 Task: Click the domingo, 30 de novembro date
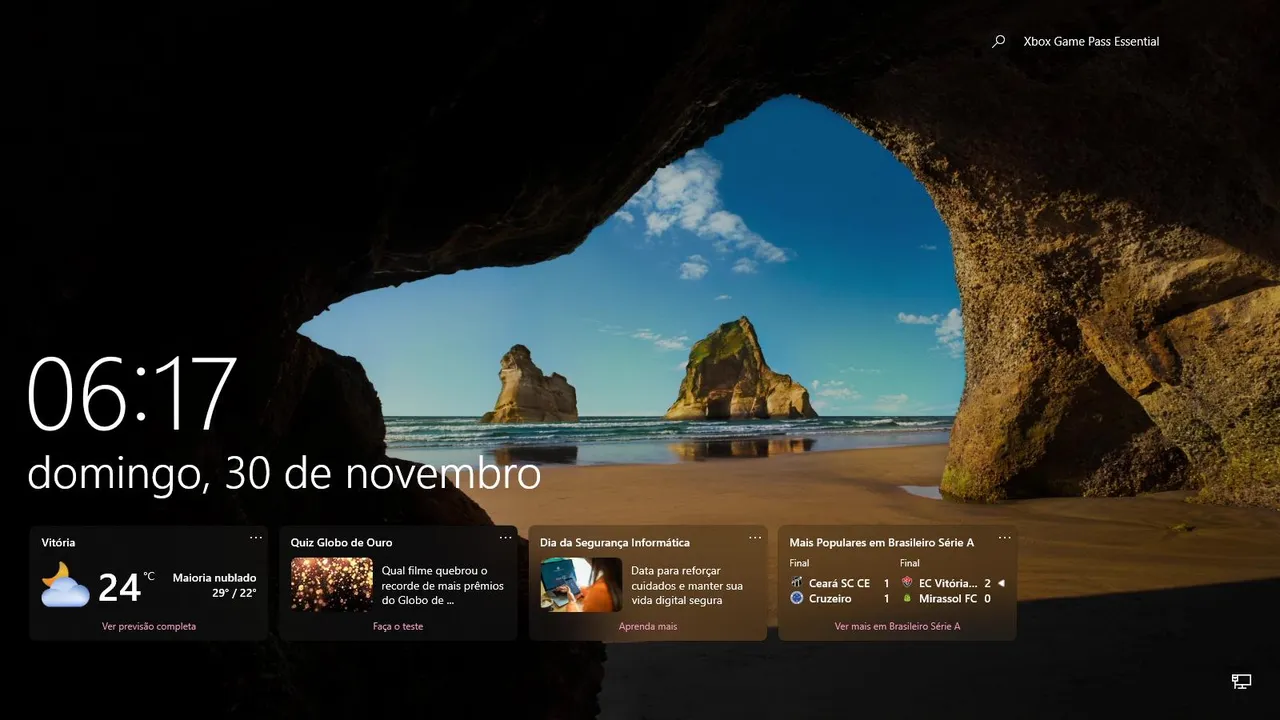click(x=284, y=474)
